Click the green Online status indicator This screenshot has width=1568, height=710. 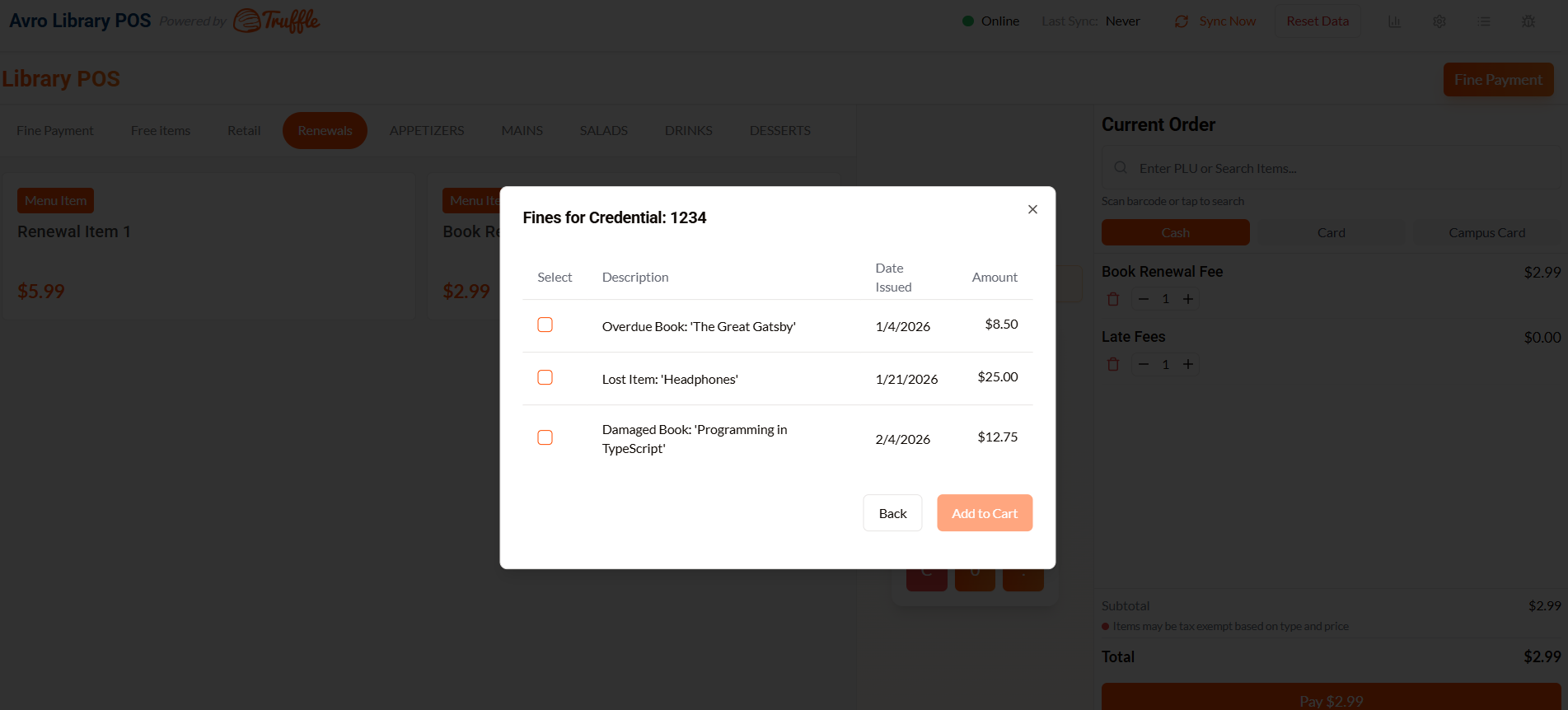pos(968,21)
